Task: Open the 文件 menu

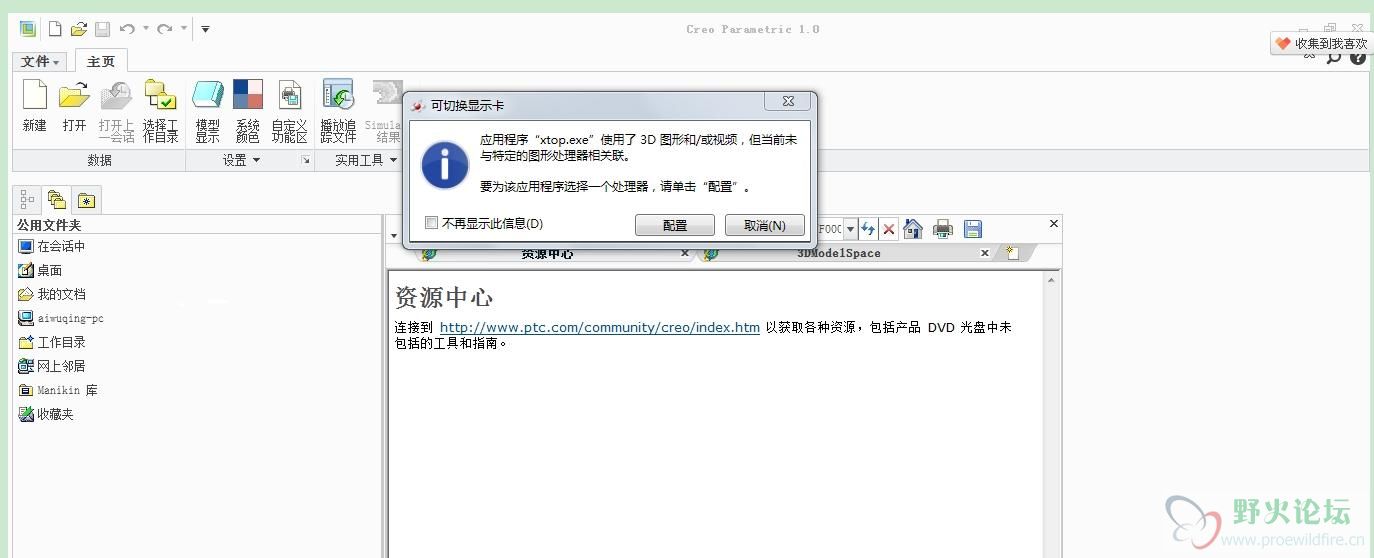Action: click(x=41, y=62)
